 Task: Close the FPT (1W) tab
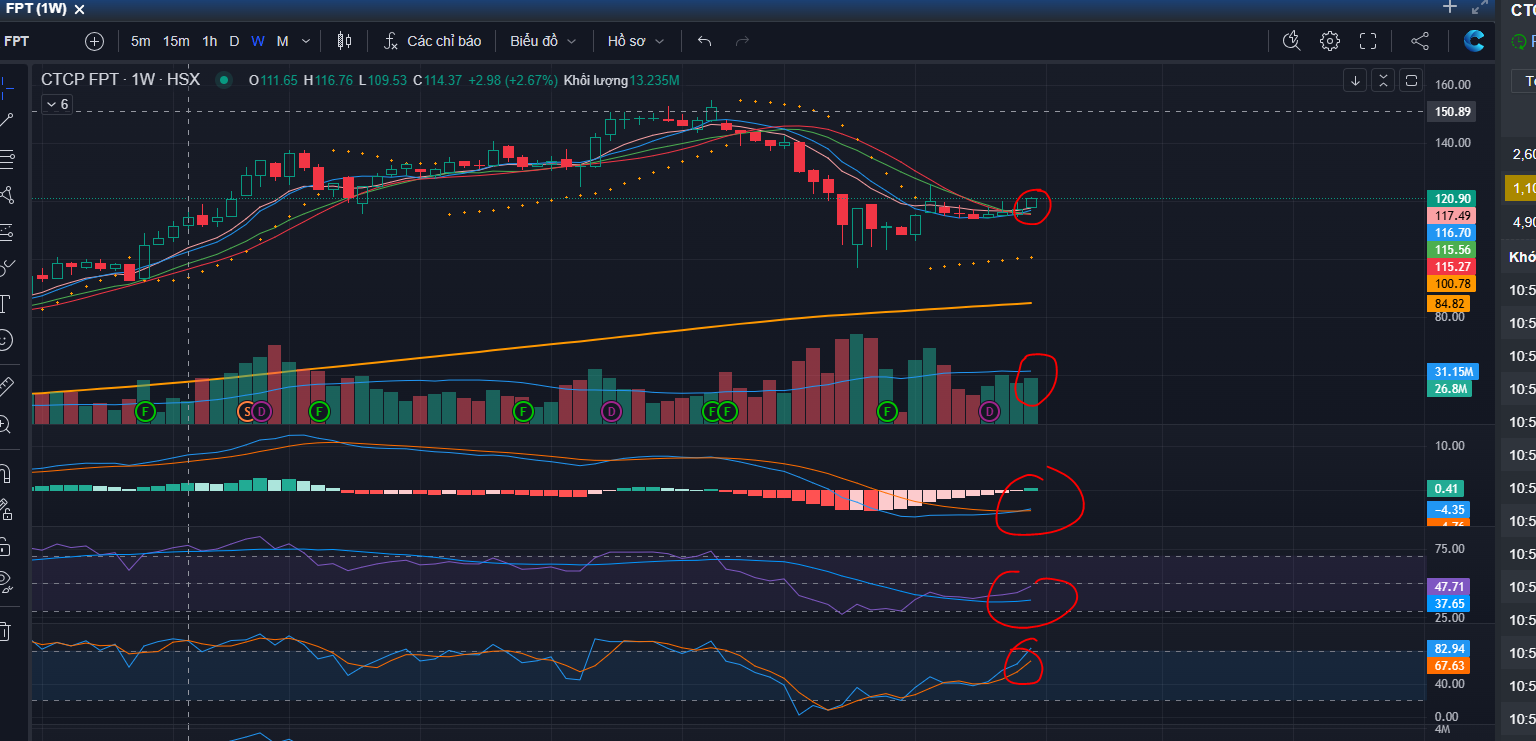point(80,8)
